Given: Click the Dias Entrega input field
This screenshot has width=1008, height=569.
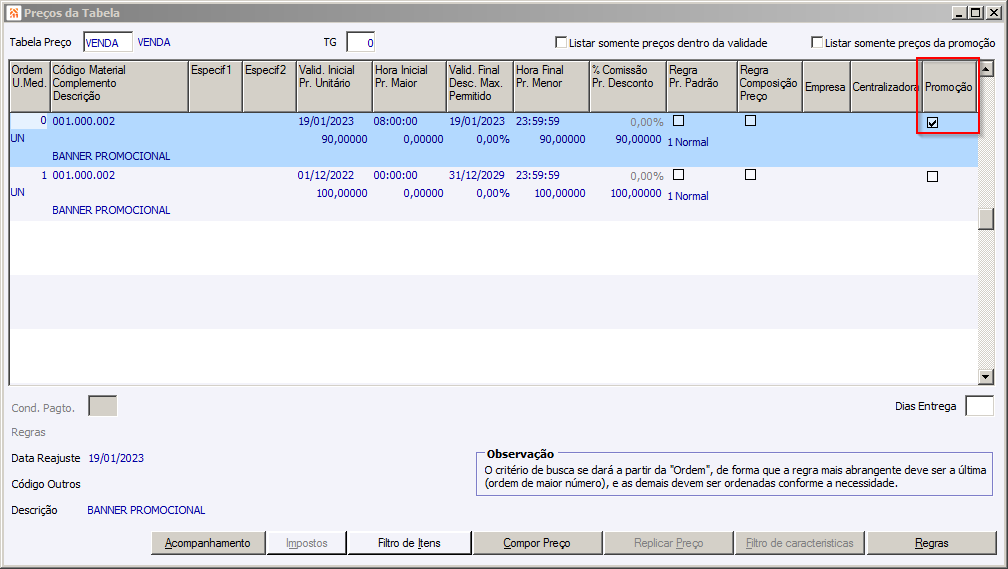Looking at the screenshot, I should click(x=979, y=406).
